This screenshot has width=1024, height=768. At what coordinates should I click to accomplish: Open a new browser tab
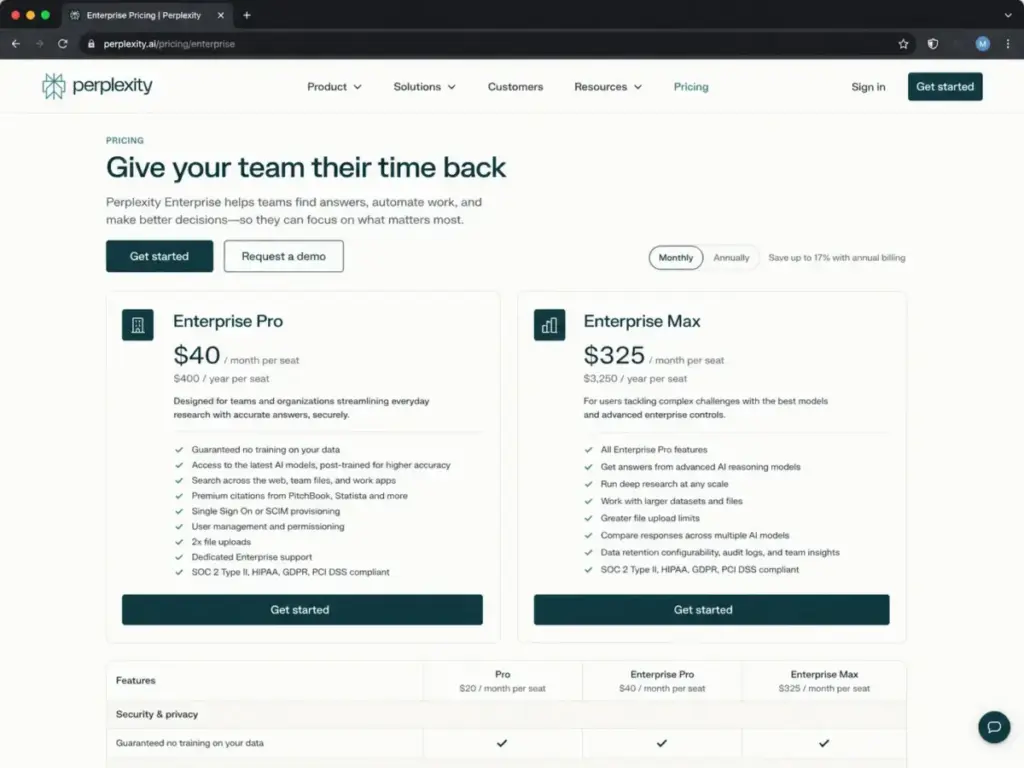pyautogui.click(x=247, y=15)
